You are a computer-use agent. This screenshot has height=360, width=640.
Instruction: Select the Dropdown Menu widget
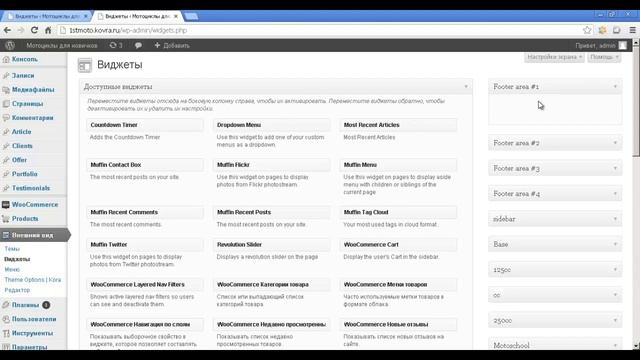[x=271, y=125]
